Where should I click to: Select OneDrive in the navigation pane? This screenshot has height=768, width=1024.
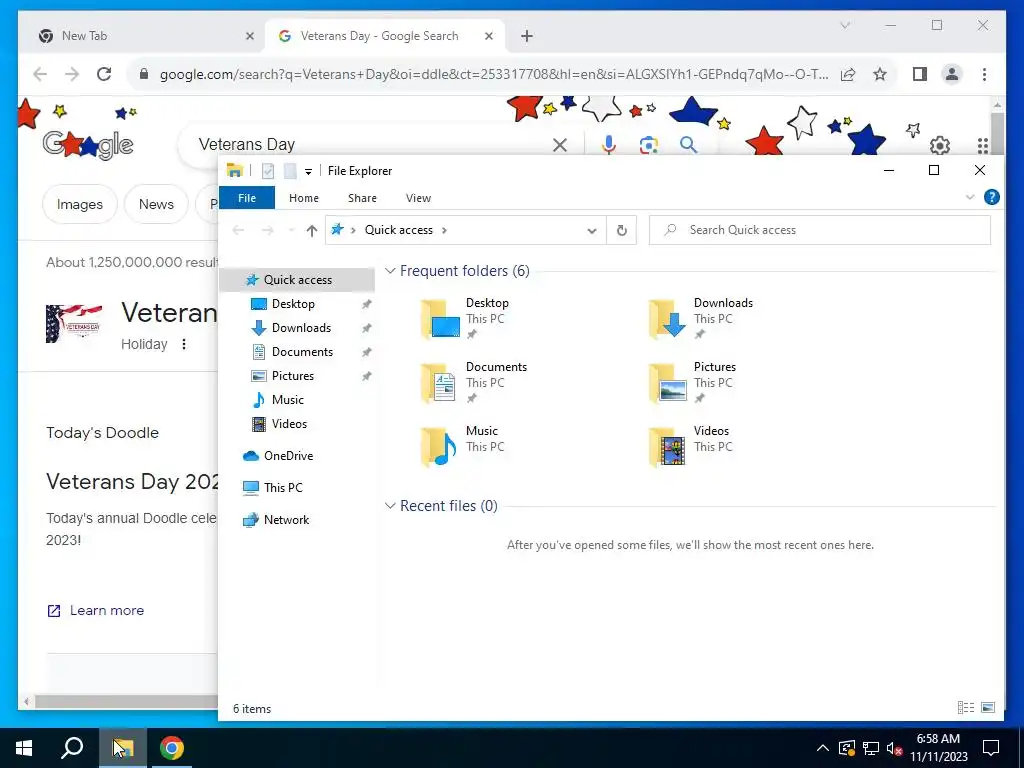coord(288,456)
